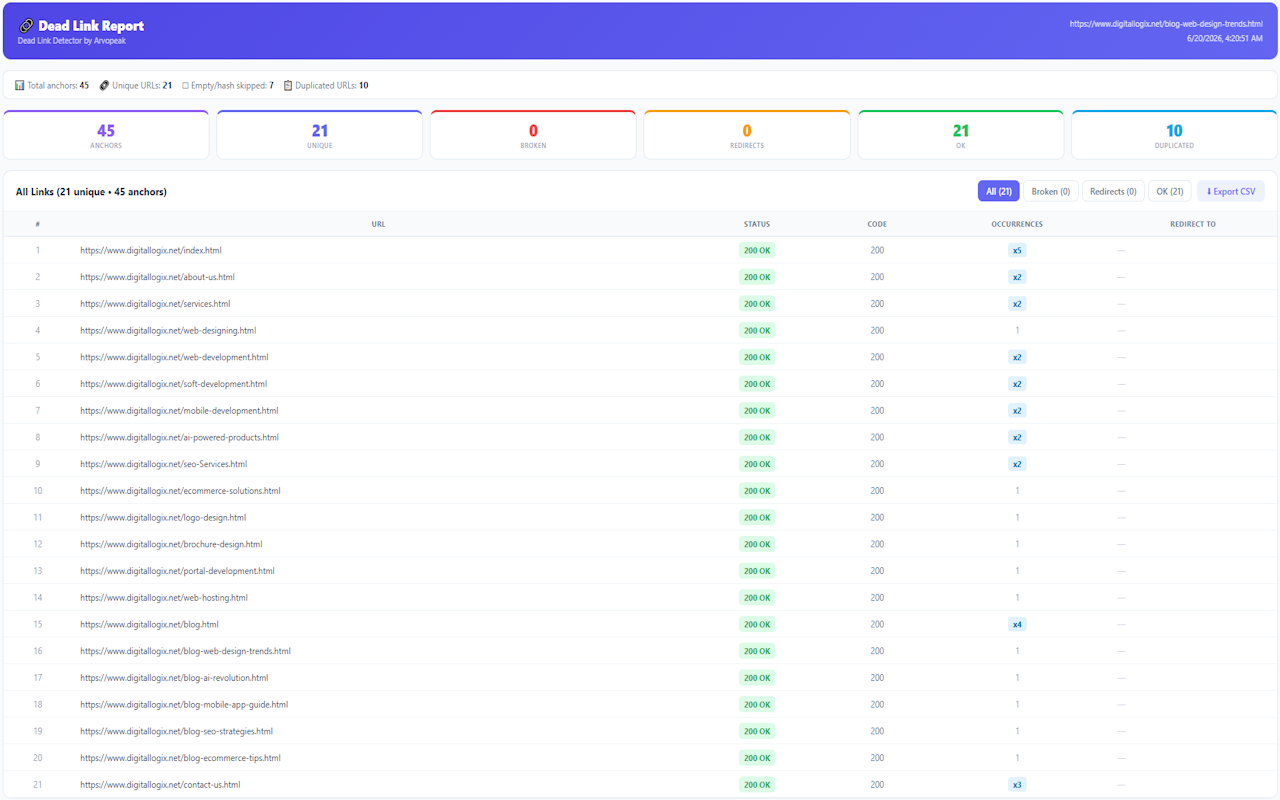1280x800 pixels.
Task: Click the x4 occurrences badge for blog.html
Action: [1017, 624]
